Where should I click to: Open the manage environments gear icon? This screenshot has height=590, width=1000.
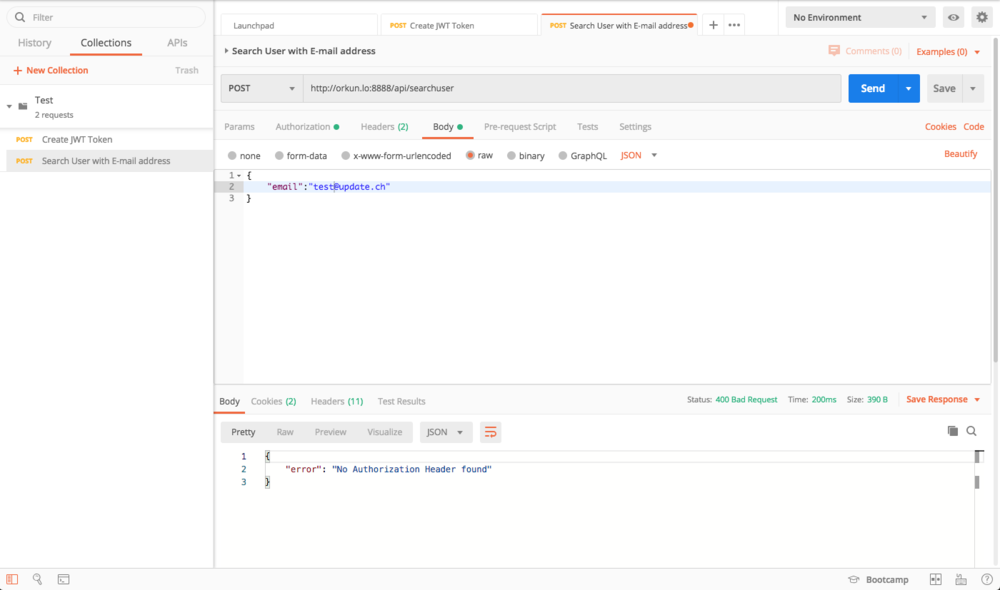point(981,18)
